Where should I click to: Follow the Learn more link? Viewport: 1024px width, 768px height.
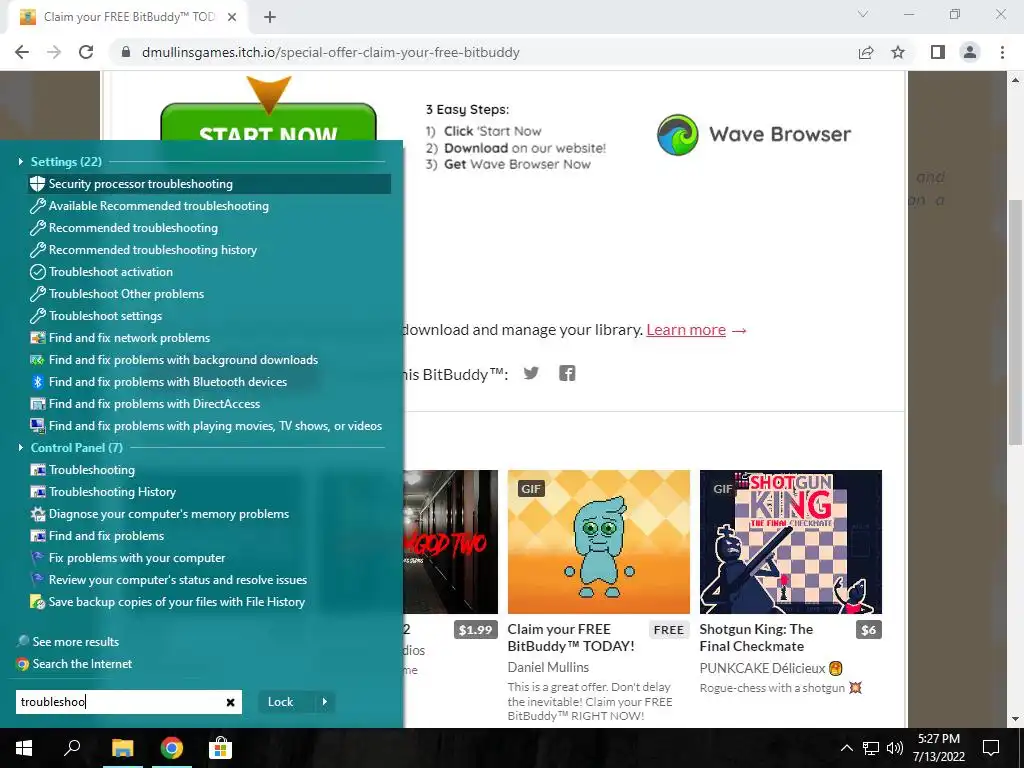coord(686,330)
